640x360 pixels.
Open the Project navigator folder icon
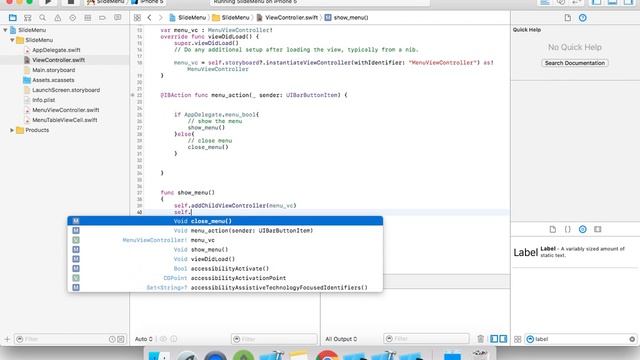pyautogui.click(x=13, y=18)
